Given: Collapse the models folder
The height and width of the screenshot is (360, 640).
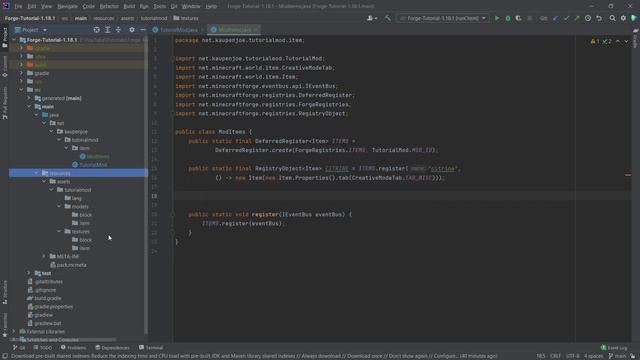Looking at the screenshot, I should pyautogui.click(x=59, y=207).
